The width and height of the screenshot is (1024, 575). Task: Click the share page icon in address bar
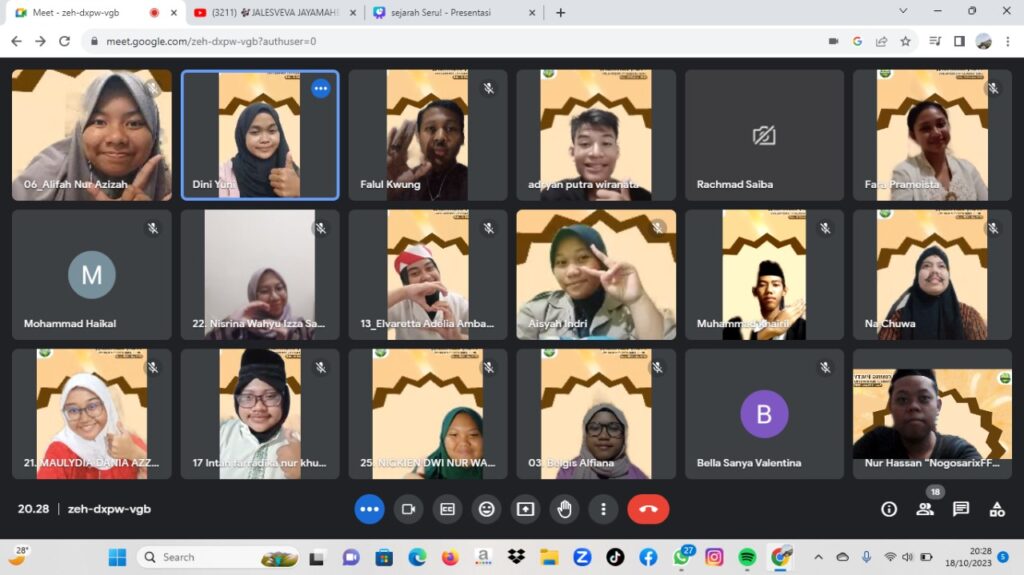coord(881,41)
